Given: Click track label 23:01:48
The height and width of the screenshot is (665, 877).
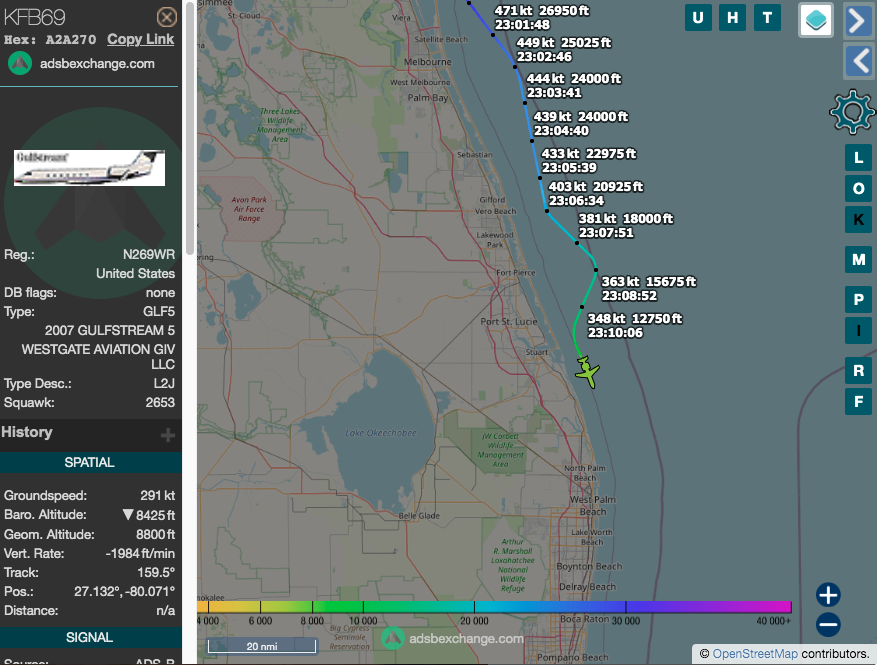Looking at the screenshot, I should click(x=522, y=25).
